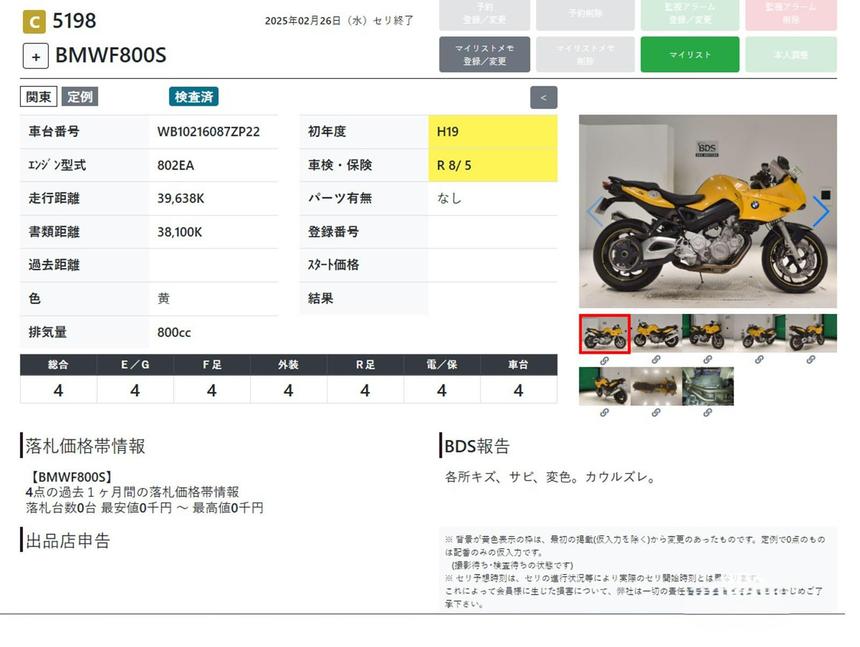The image size is (860, 647).
Task: Click link icon under second thumbnail
Action: click(x=656, y=360)
